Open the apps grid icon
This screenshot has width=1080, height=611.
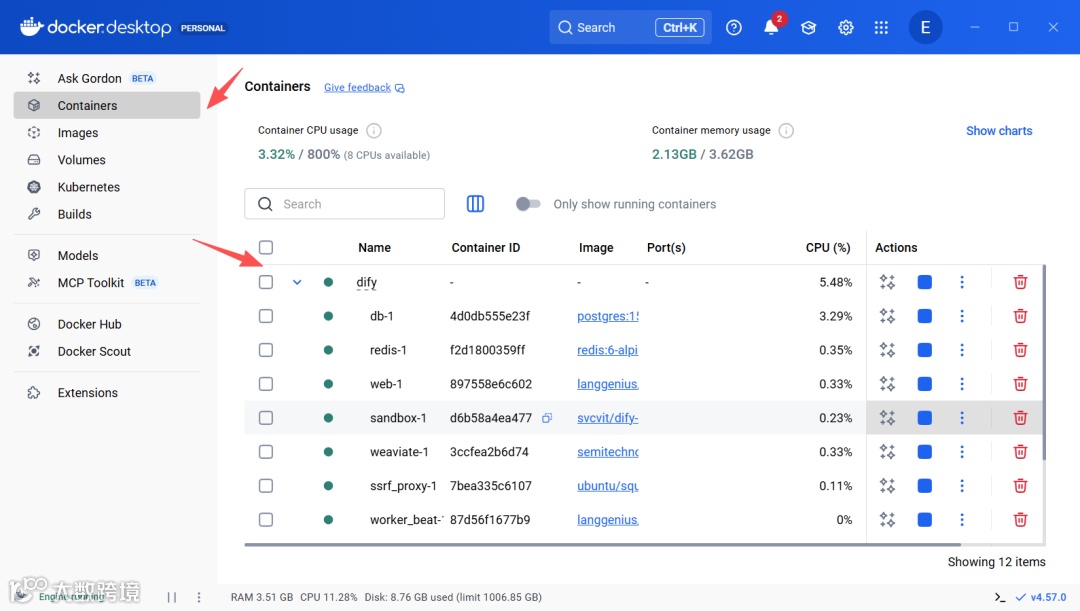click(881, 28)
